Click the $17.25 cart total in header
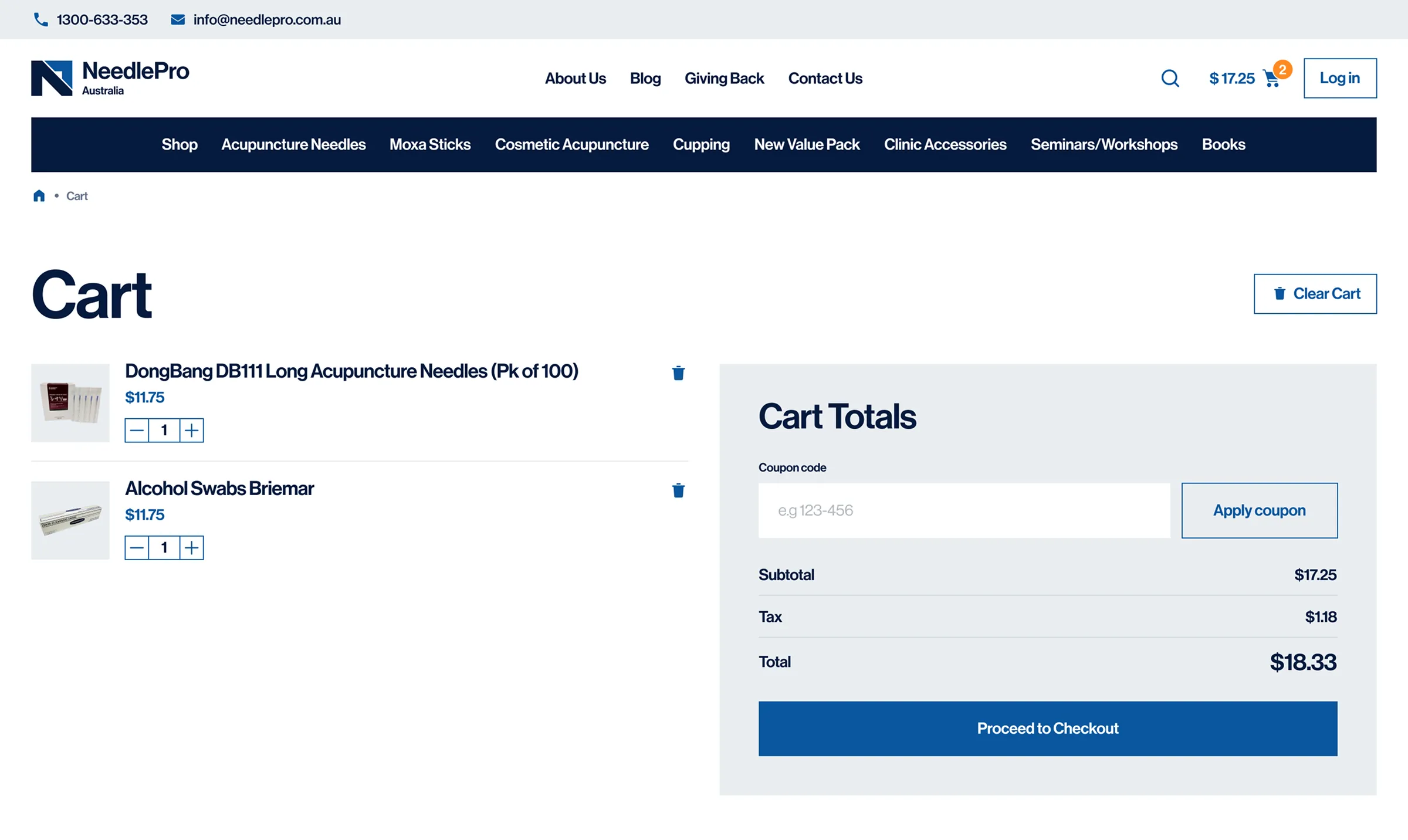This screenshot has height=840, width=1408. [1232, 78]
